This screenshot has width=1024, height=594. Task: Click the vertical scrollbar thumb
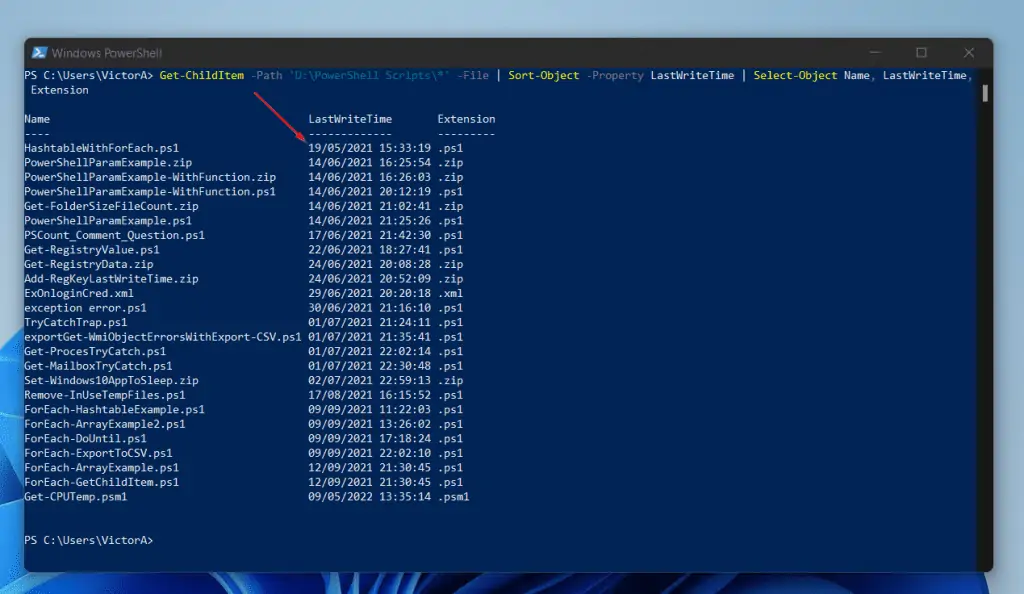[985, 93]
